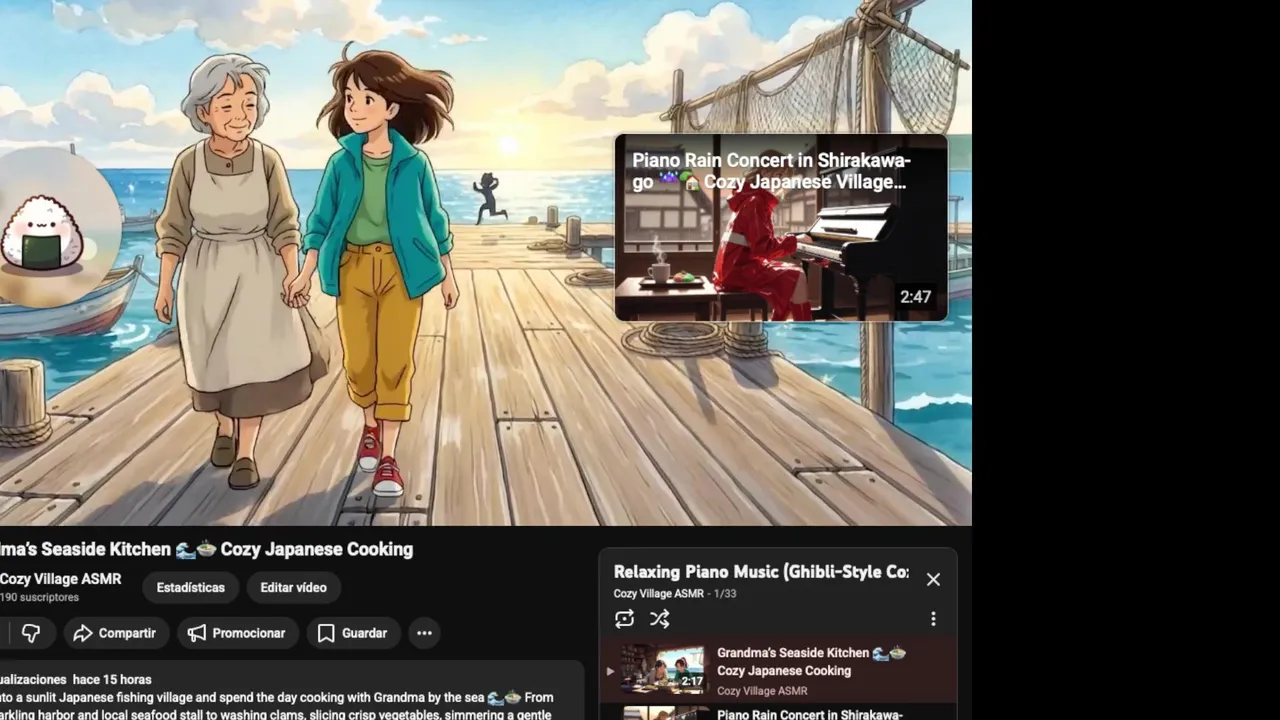Open the Relaxing Piano Music playlist title

tap(761, 572)
